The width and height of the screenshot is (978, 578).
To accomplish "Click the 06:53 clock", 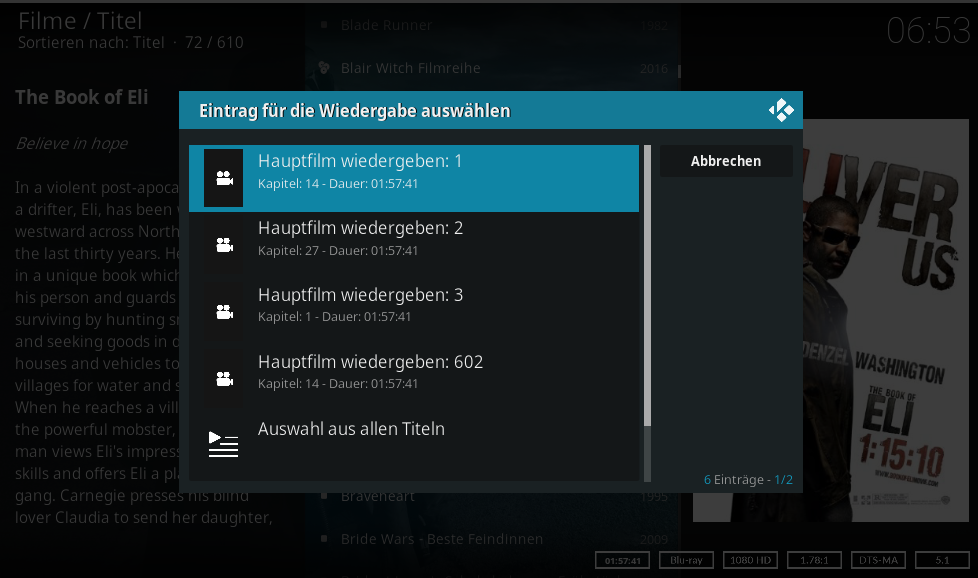I will coord(928,31).
